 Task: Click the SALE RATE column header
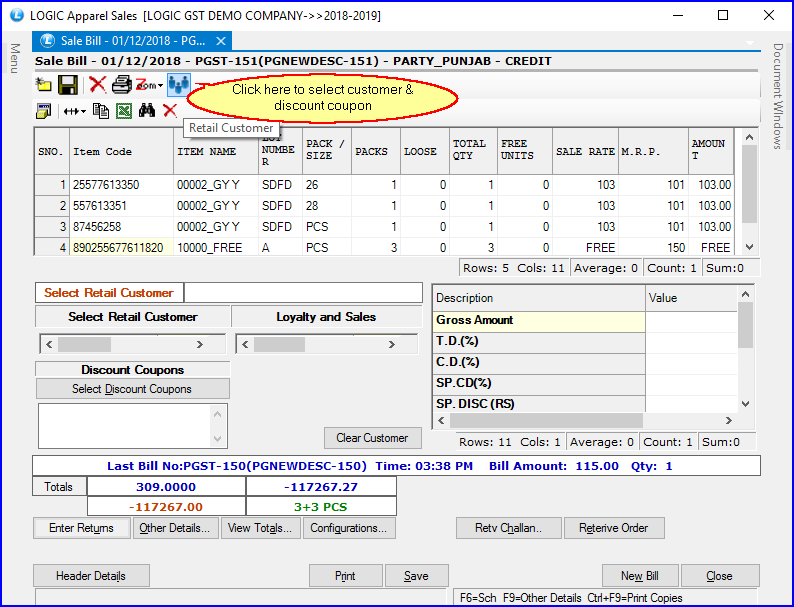pyautogui.click(x=585, y=151)
